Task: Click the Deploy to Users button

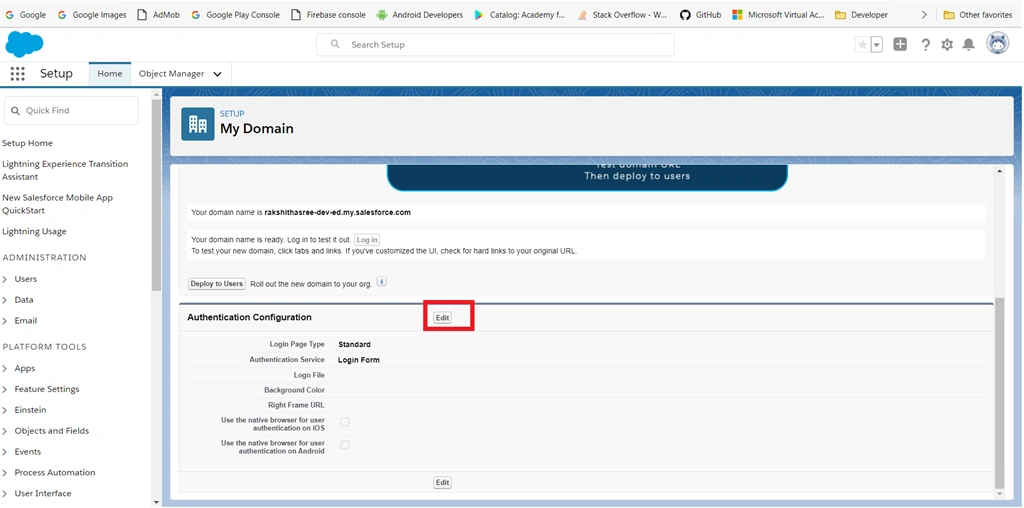Action: 217,284
